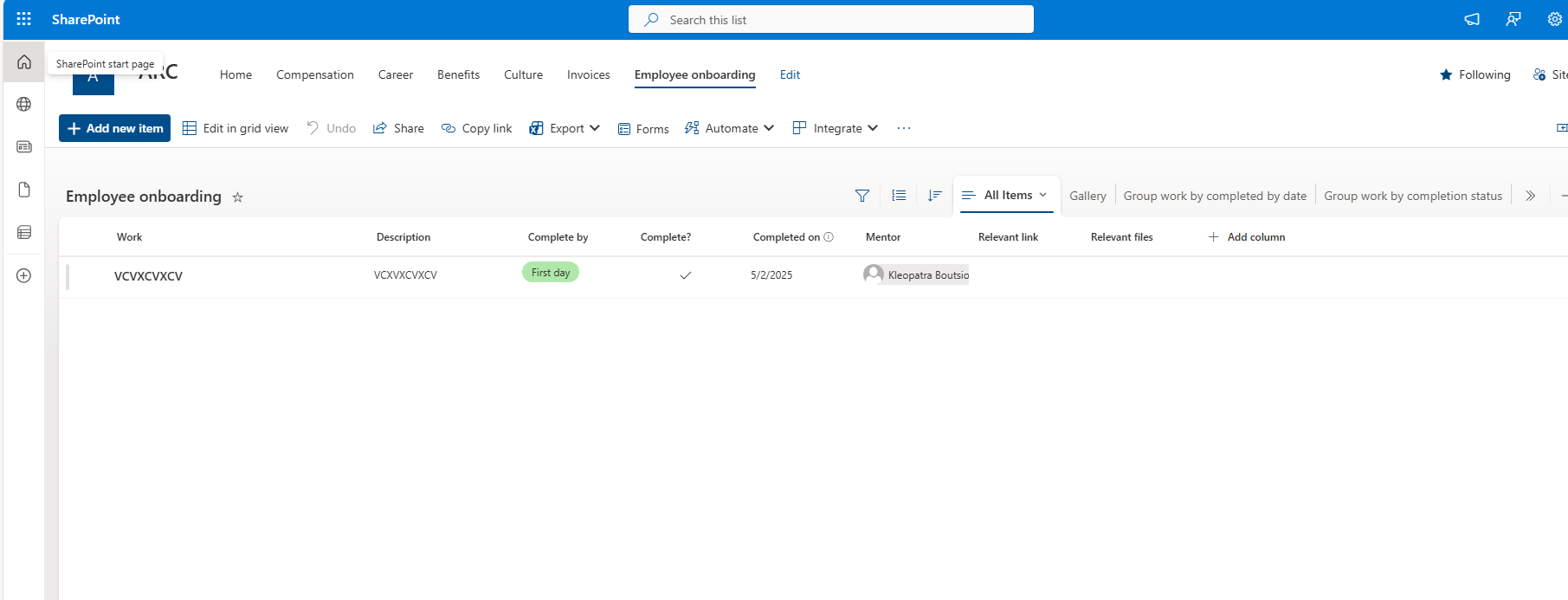This screenshot has height=600, width=1568.
Task: Expand the Automate dropdown menu
Action: [x=729, y=128]
